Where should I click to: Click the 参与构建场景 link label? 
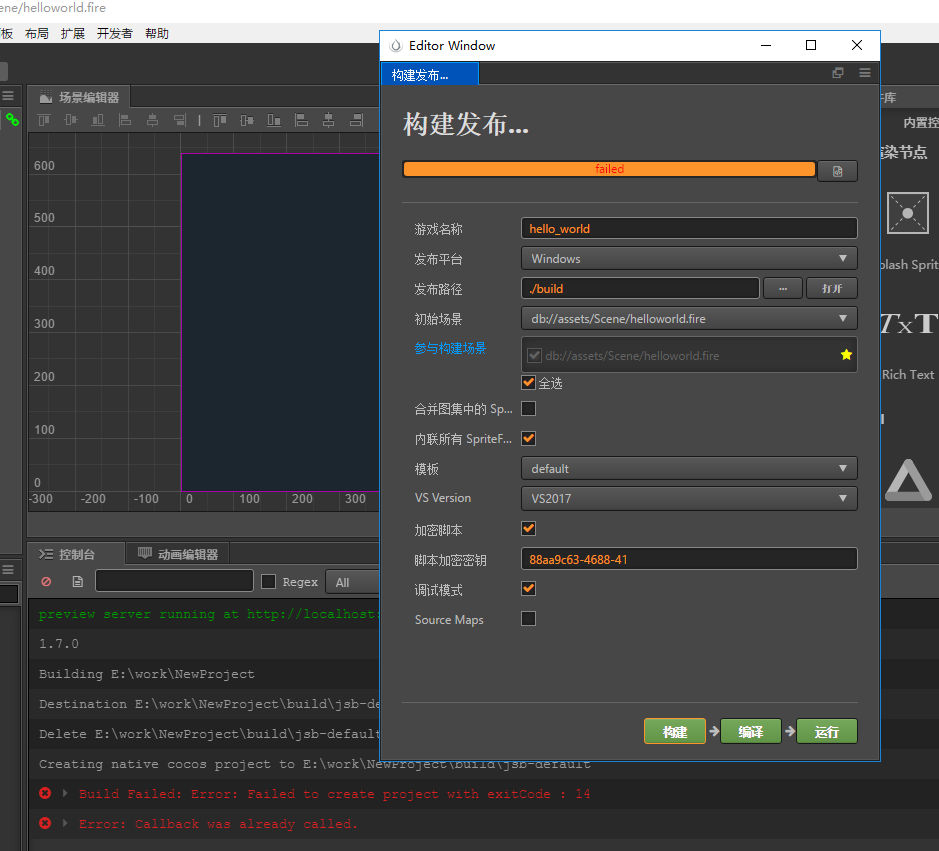pyautogui.click(x=450, y=348)
